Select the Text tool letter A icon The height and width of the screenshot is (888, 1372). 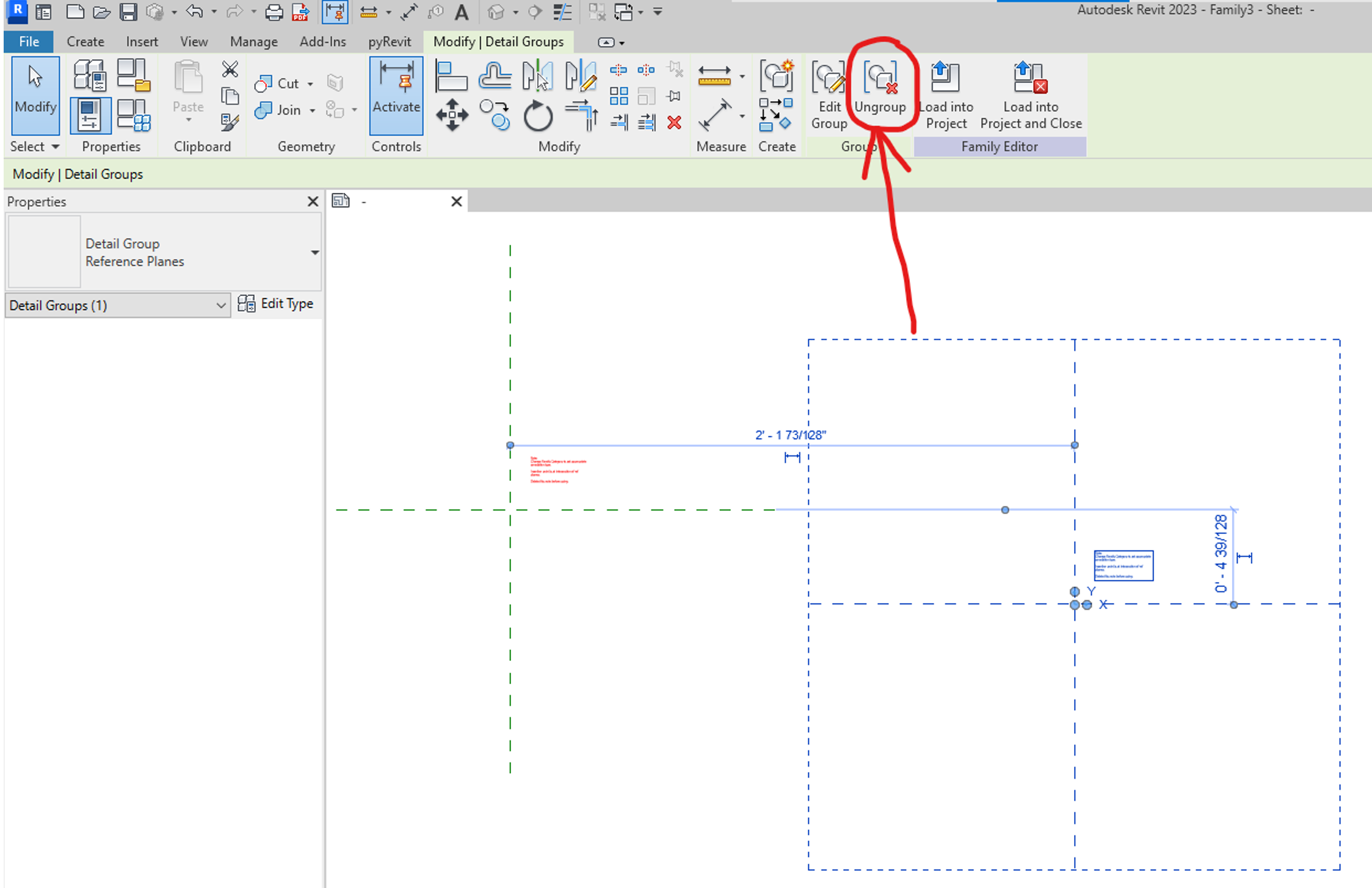tap(462, 12)
